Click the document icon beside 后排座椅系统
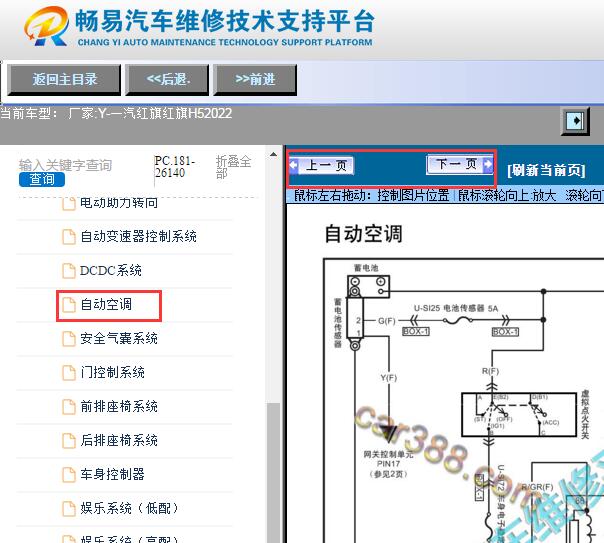This screenshot has height=543, width=604. coord(69,441)
